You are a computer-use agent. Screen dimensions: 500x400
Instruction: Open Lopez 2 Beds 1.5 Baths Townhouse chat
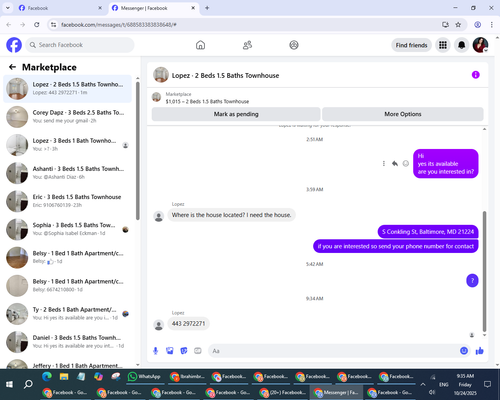[67, 89]
